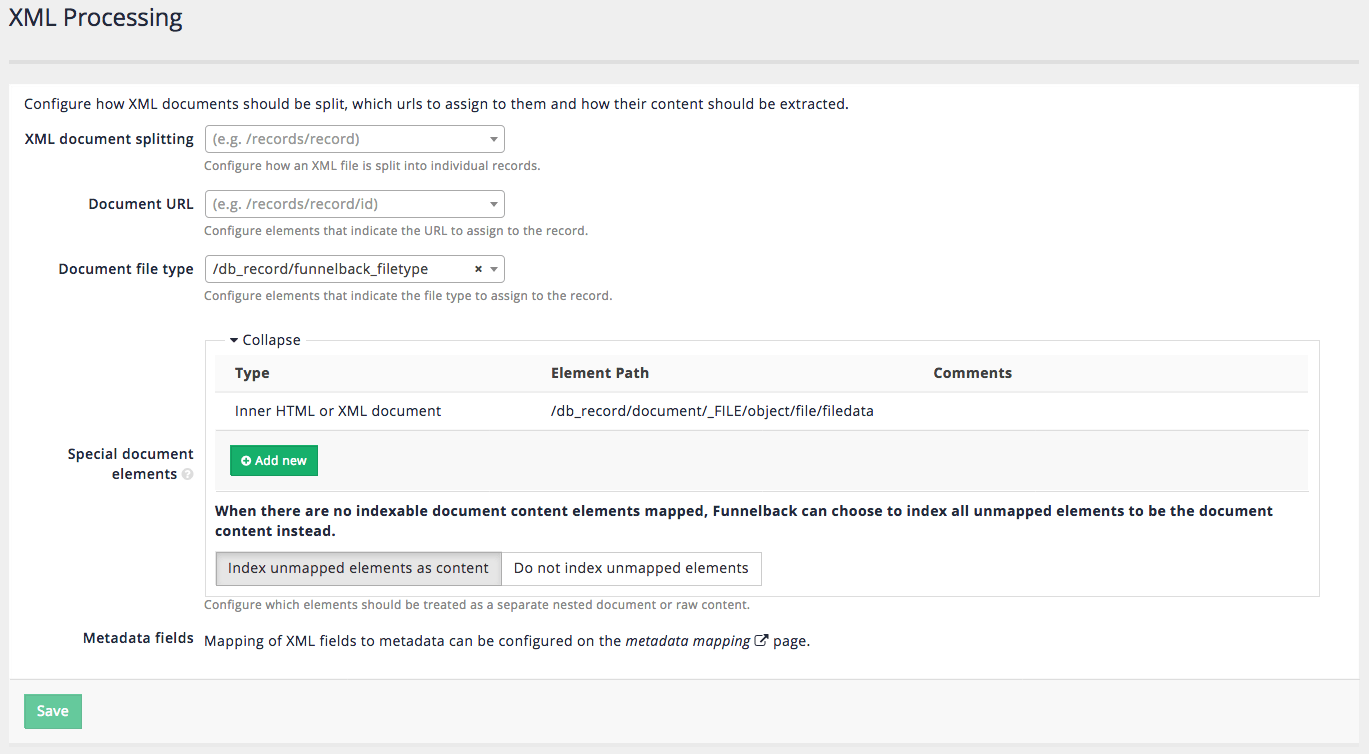This screenshot has height=754, width=1369.
Task: Select Do not index unmapped elements
Action: pyautogui.click(x=631, y=568)
